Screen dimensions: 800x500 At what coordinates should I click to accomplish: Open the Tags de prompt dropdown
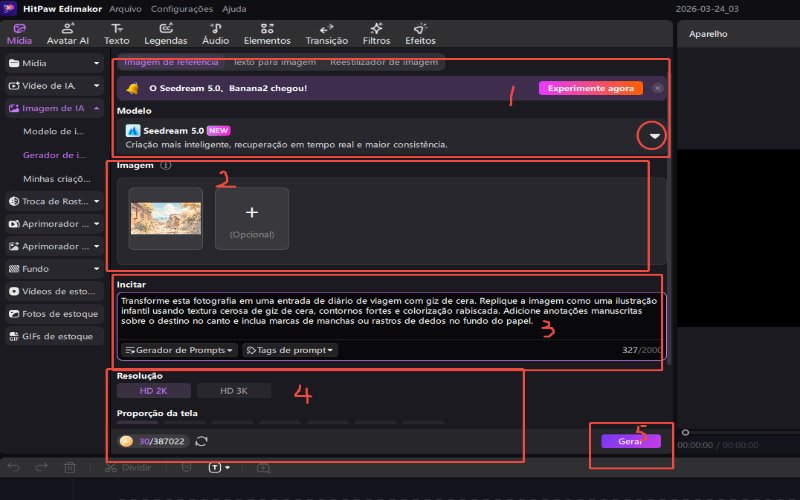click(x=290, y=350)
